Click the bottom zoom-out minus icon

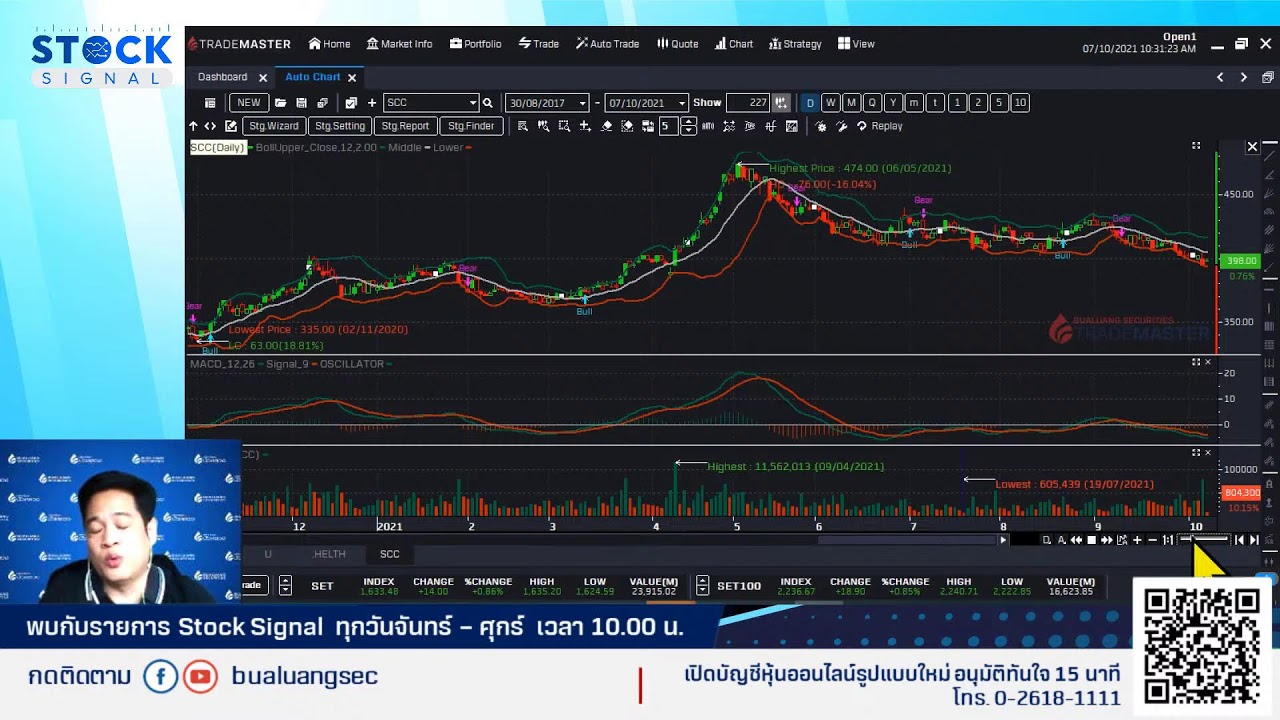coord(1152,540)
